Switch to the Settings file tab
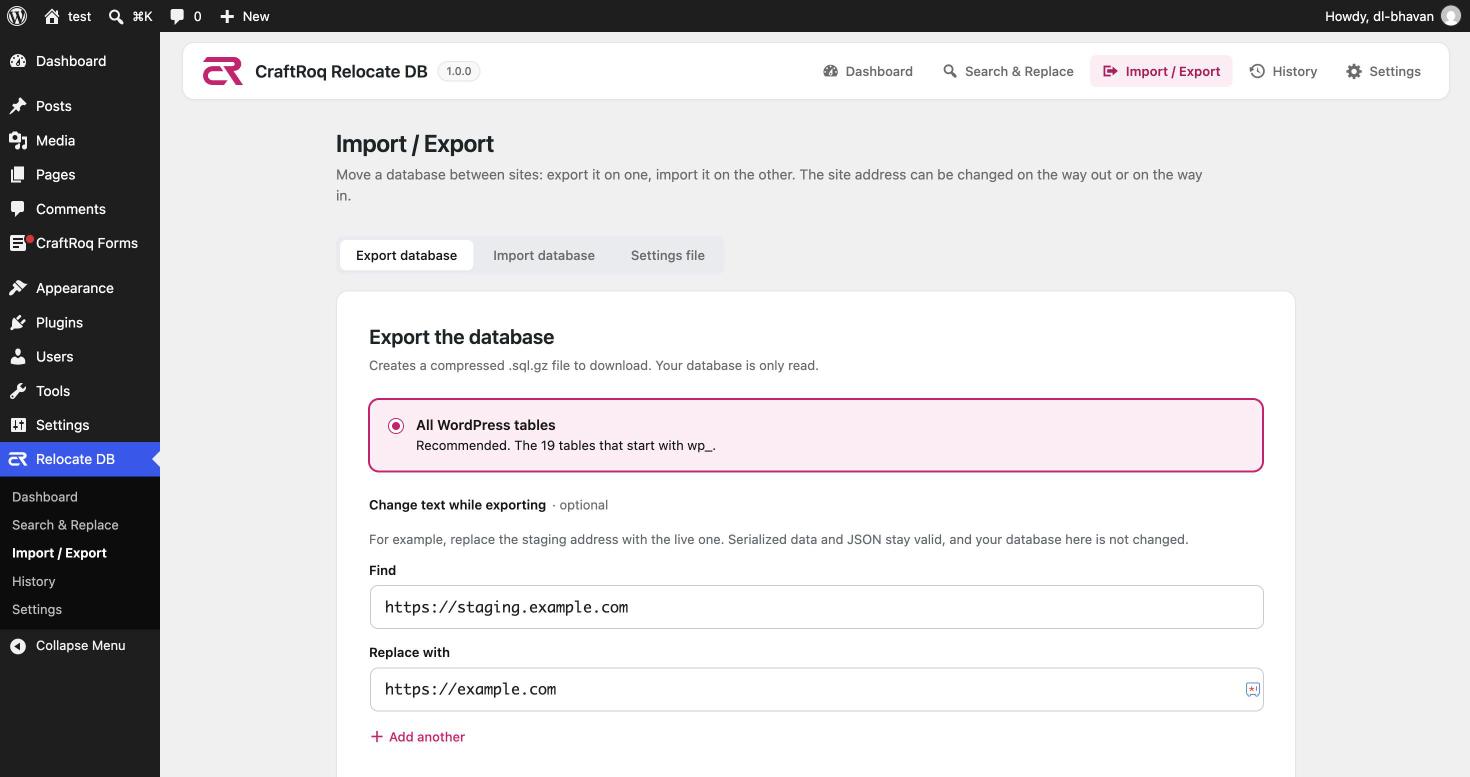1470x777 pixels. [x=668, y=255]
